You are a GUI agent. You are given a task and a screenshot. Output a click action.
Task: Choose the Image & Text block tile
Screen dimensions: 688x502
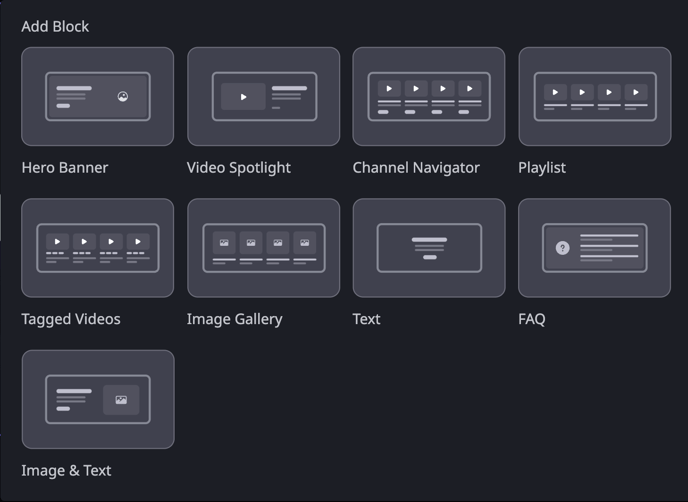(x=98, y=399)
